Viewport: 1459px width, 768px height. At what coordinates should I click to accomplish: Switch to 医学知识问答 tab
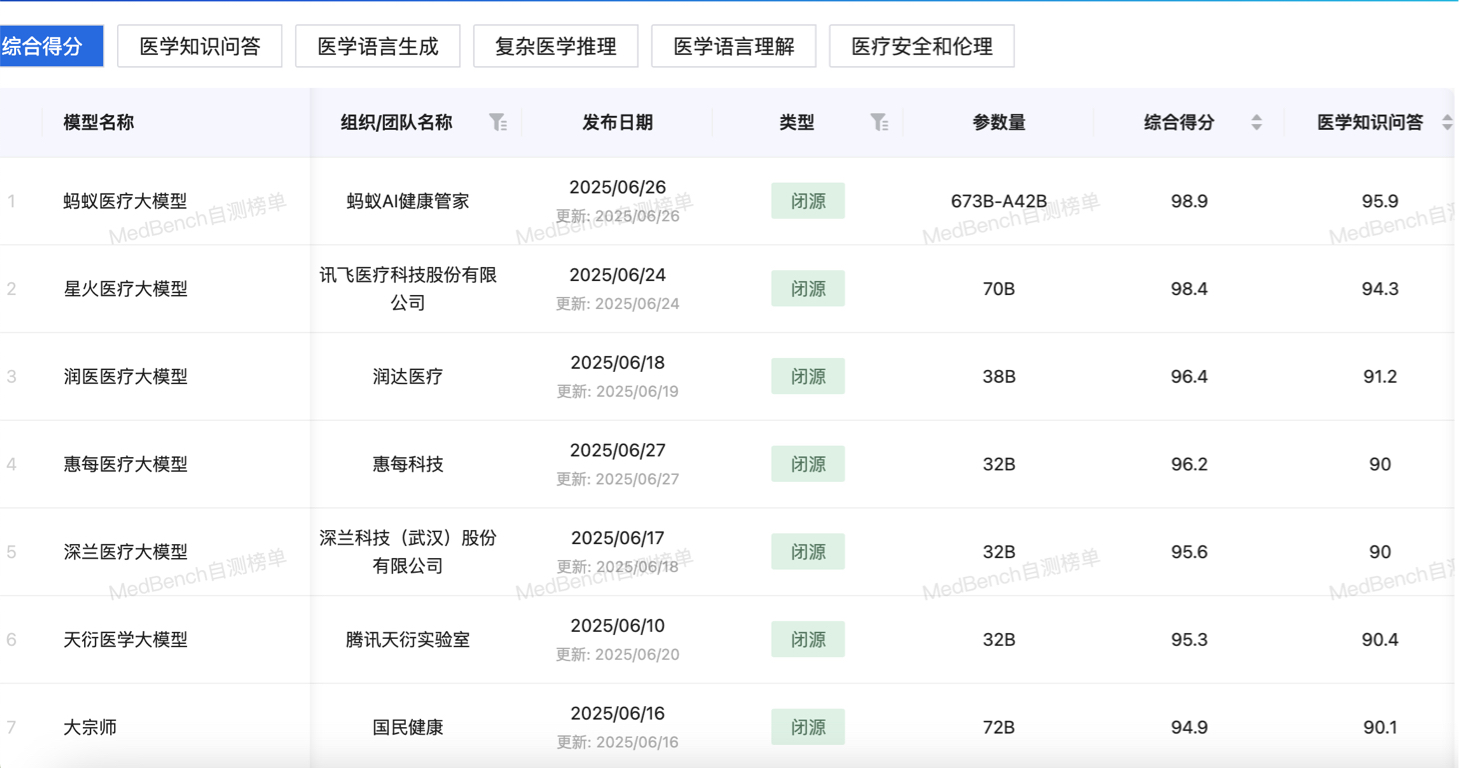200,46
